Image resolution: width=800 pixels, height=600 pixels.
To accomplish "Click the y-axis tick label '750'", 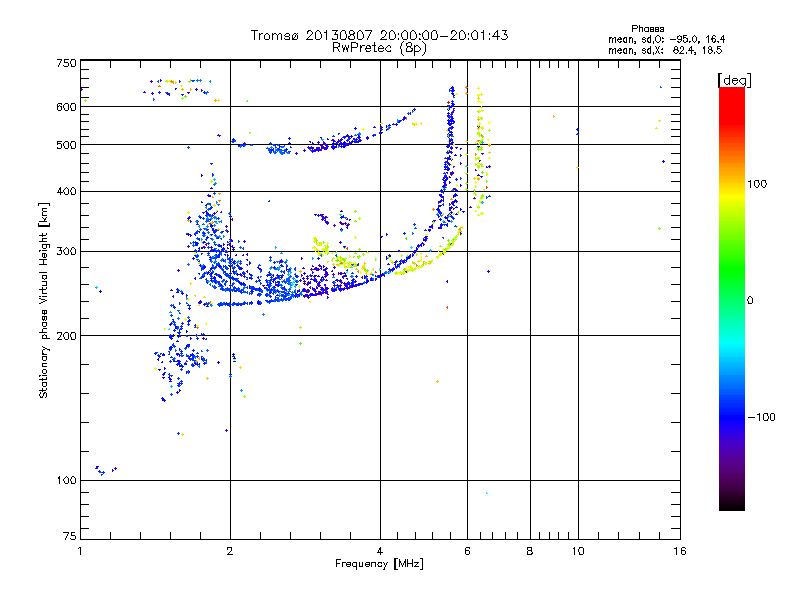I will [66, 63].
